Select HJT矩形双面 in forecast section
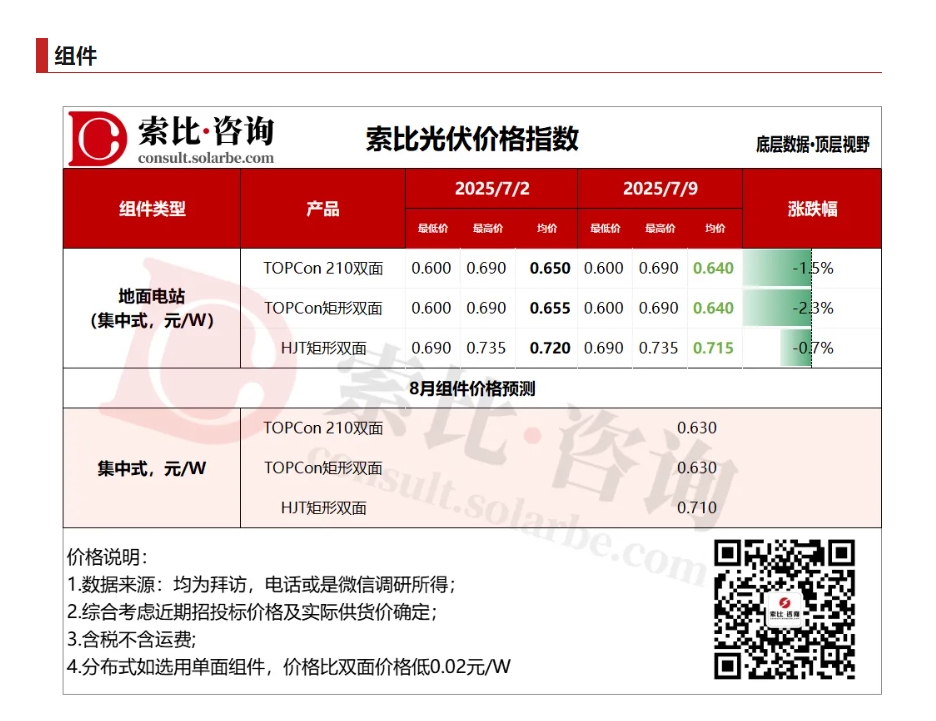Screen dimensions: 936x721 (323, 508)
